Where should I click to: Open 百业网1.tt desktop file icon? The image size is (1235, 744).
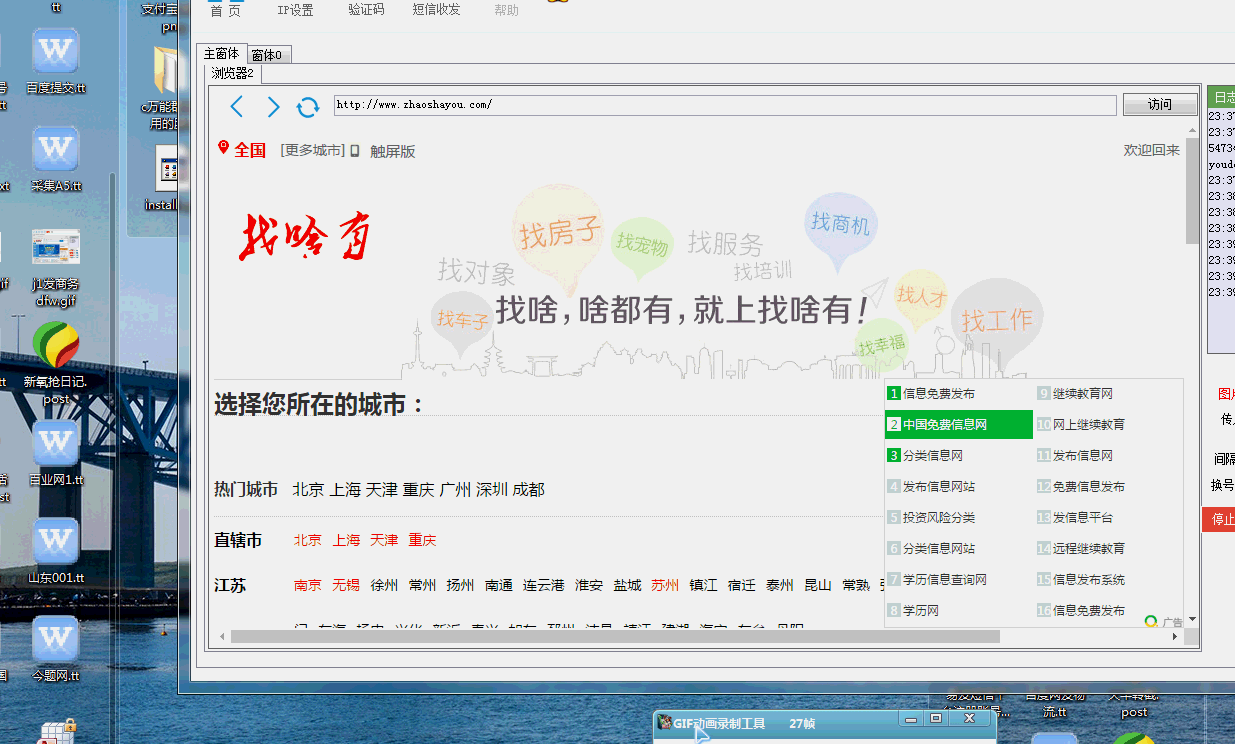[x=56, y=454]
